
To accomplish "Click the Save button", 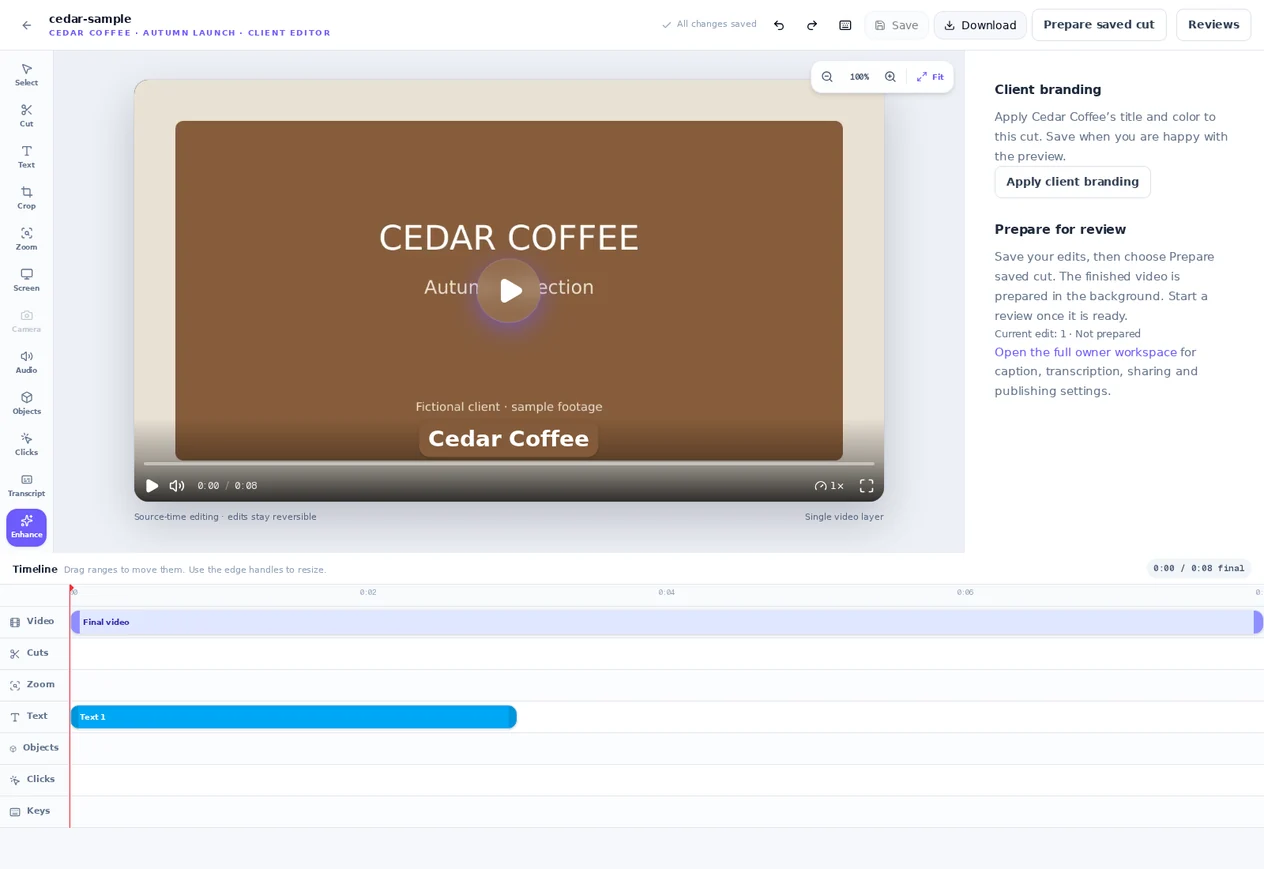I will coord(896,25).
